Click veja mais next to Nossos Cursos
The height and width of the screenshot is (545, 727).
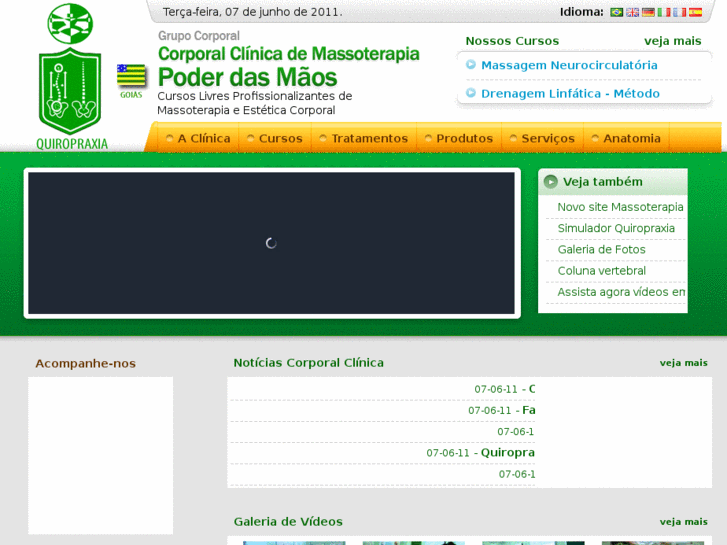672,41
